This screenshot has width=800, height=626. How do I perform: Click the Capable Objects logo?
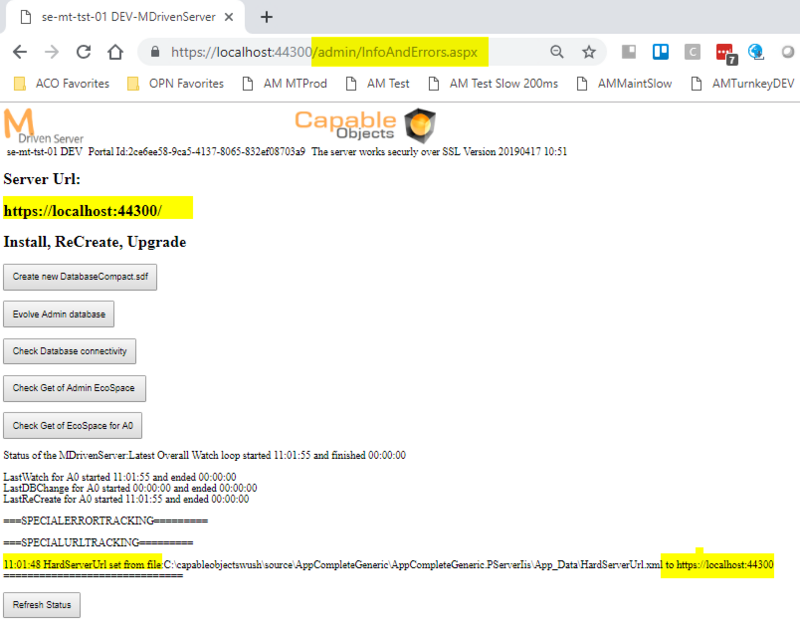click(365, 125)
